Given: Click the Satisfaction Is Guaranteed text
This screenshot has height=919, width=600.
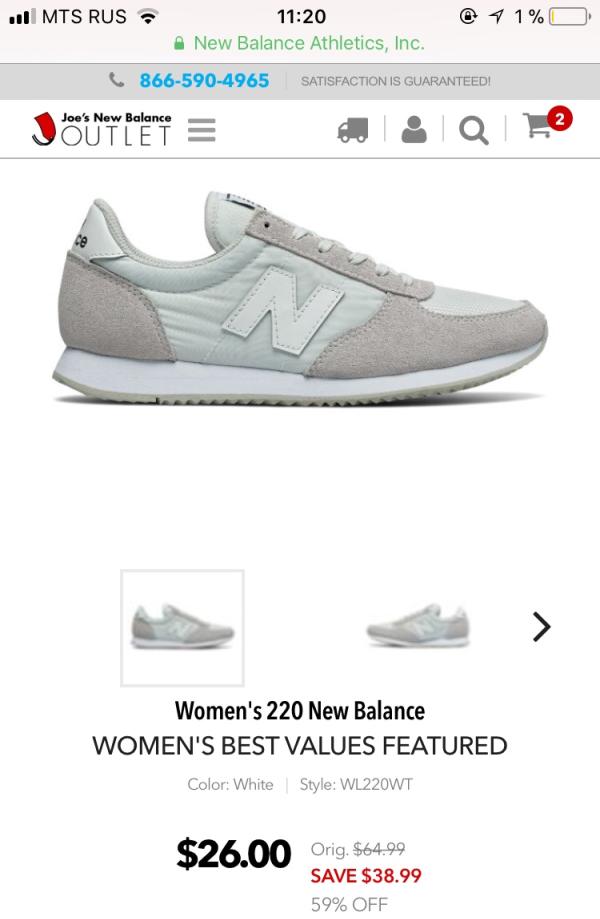Looking at the screenshot, I should (396, 81).
